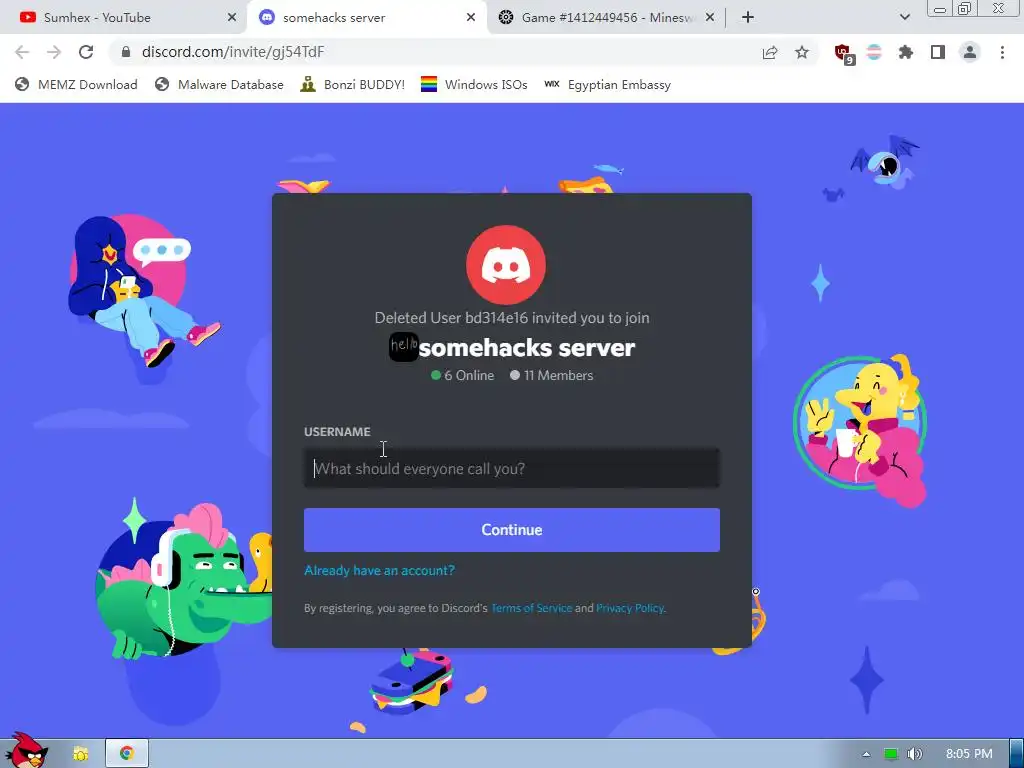Image resolution: width=1024 pixels, height=768 pixels.
Task: Show hidden system tray icons
Action: 866,754
